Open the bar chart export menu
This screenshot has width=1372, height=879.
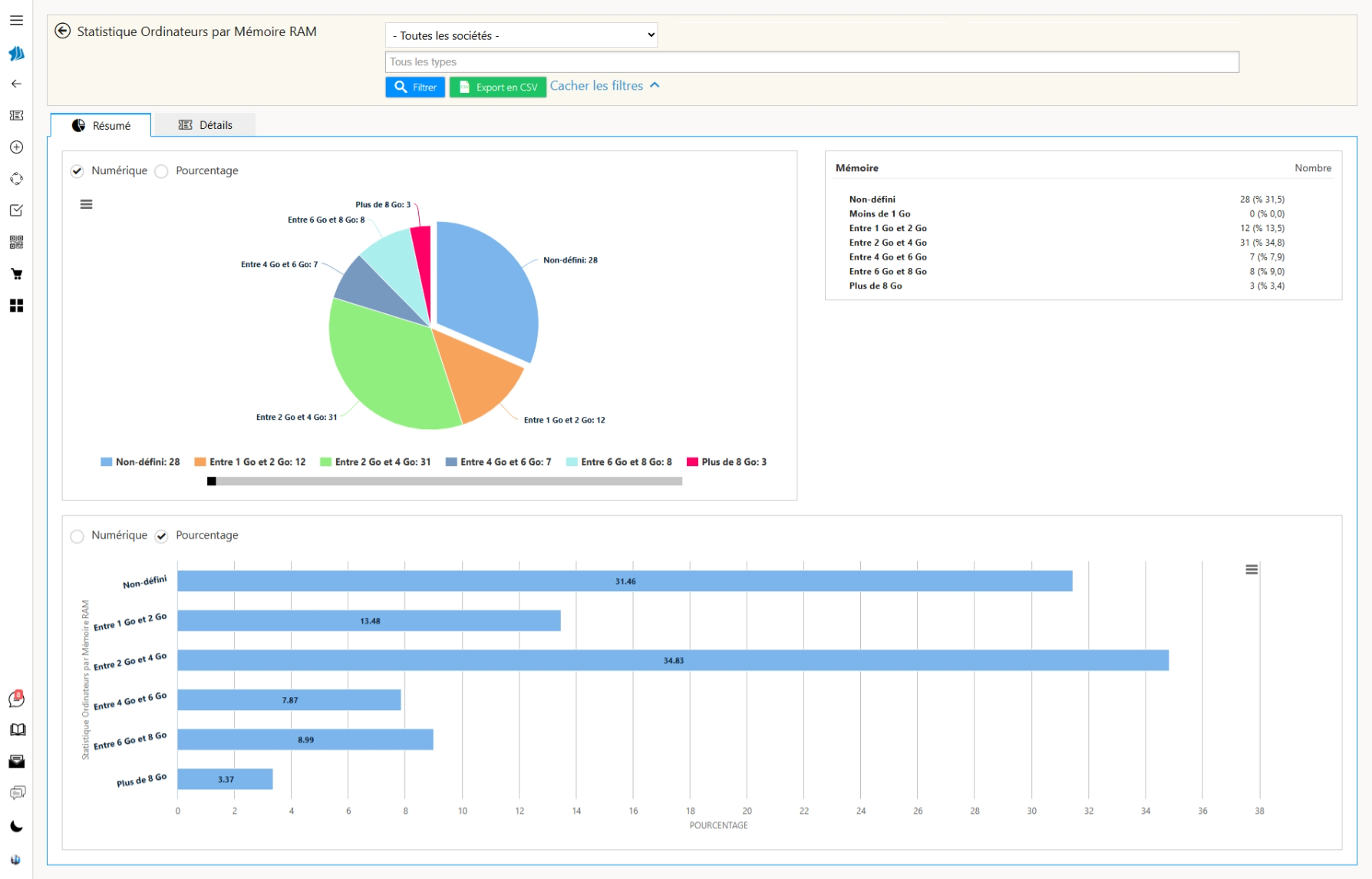click(x=1252, y=570)
